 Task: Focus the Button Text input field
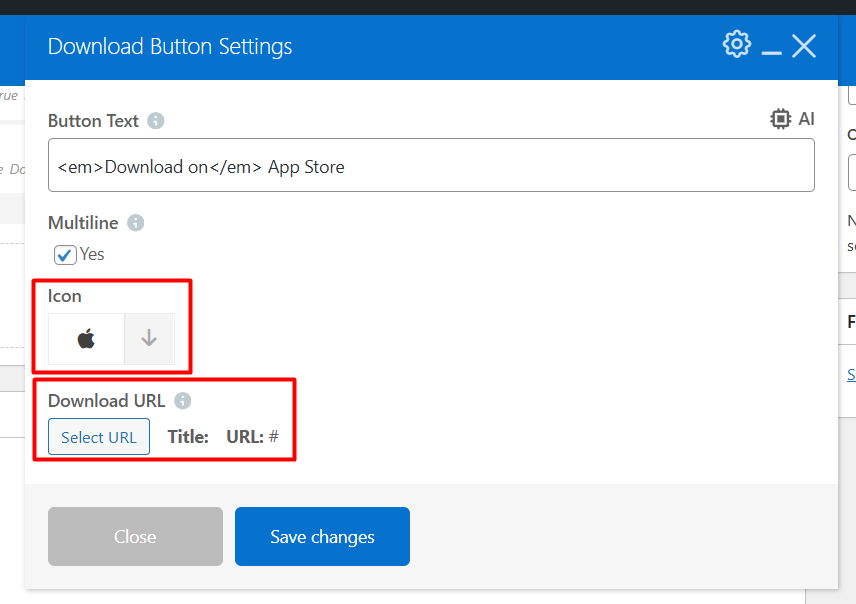coord(431,165)
